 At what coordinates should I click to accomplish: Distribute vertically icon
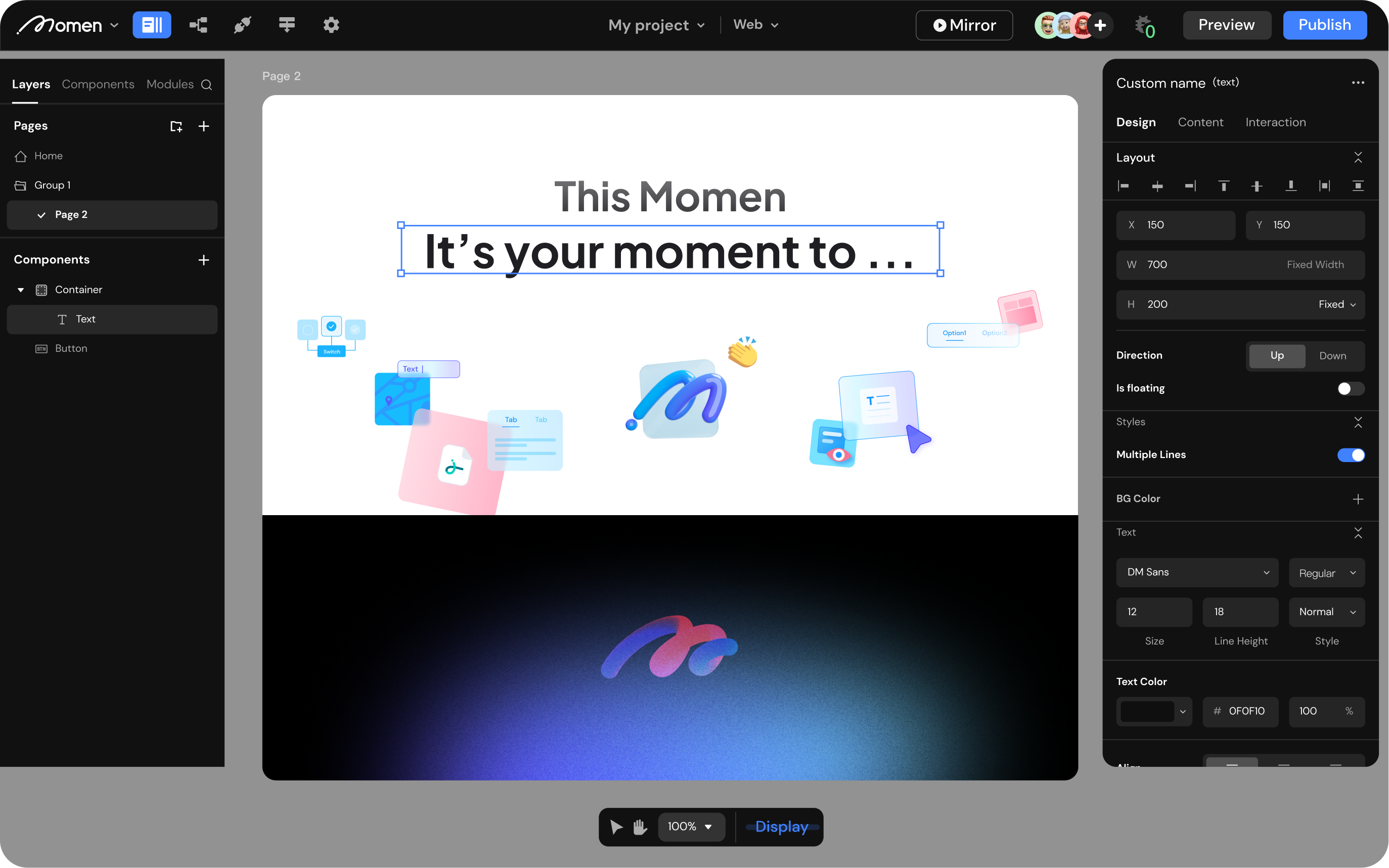pos(1358,186)
